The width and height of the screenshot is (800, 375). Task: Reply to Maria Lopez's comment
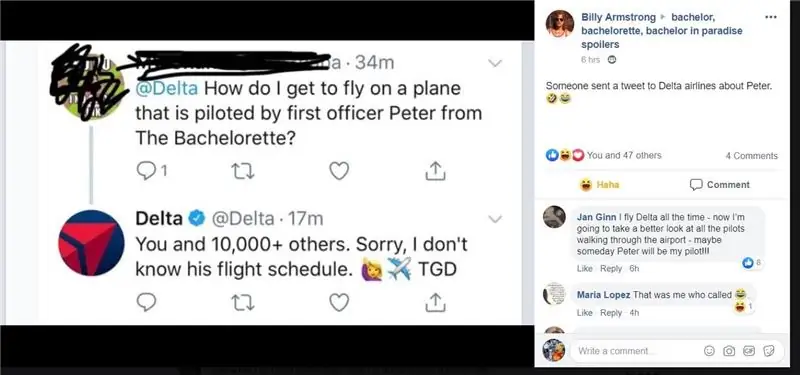tap(611, 313)
